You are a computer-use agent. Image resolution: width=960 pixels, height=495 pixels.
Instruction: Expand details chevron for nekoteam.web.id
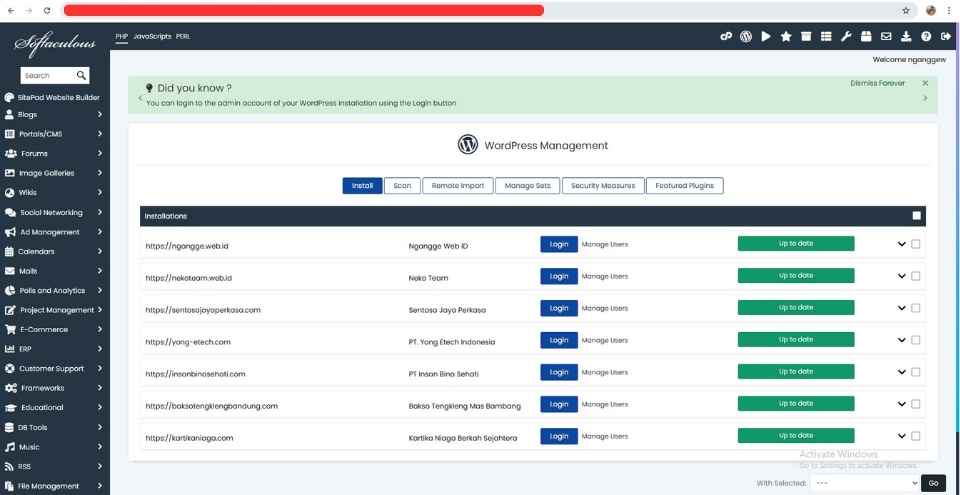coord(901,276)
